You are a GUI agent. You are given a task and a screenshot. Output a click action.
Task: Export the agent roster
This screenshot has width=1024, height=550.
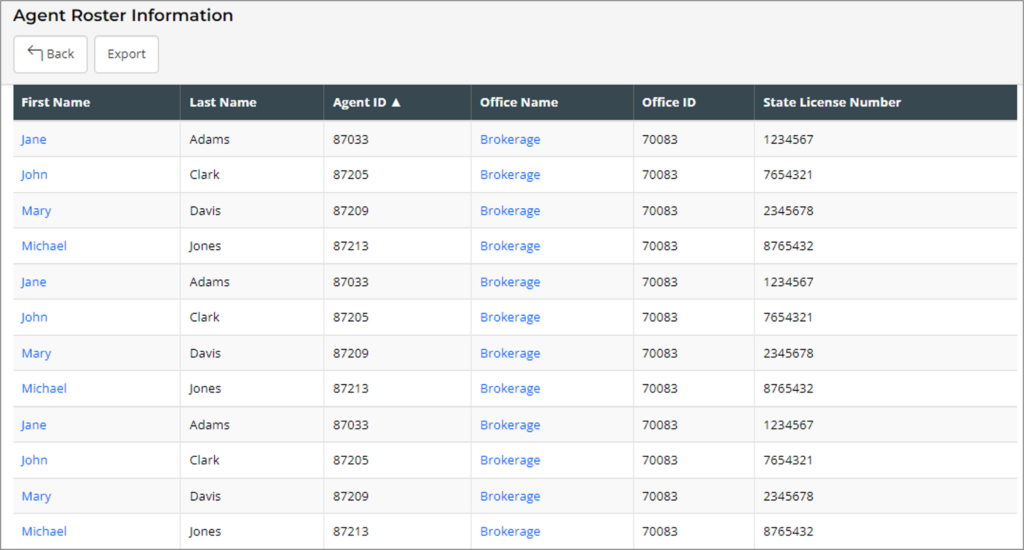click(126, 54)
